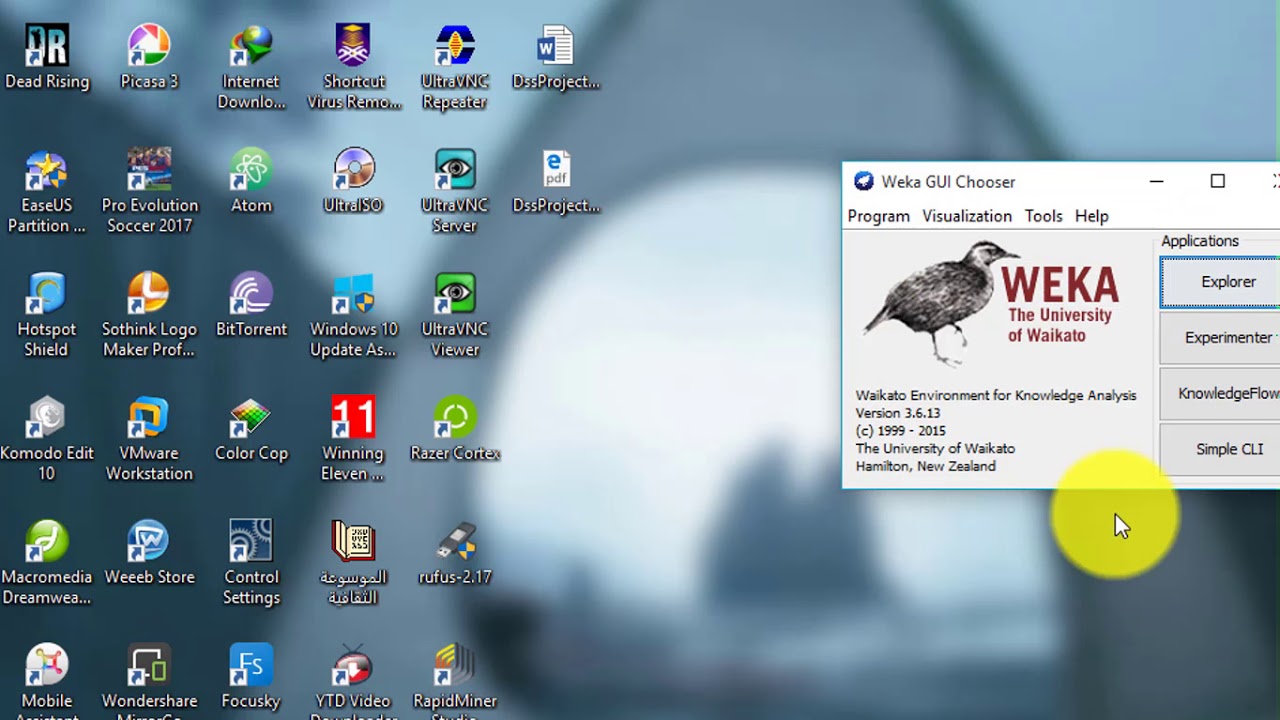Open the Hotspot Shield shortcut

pos(47,316)
